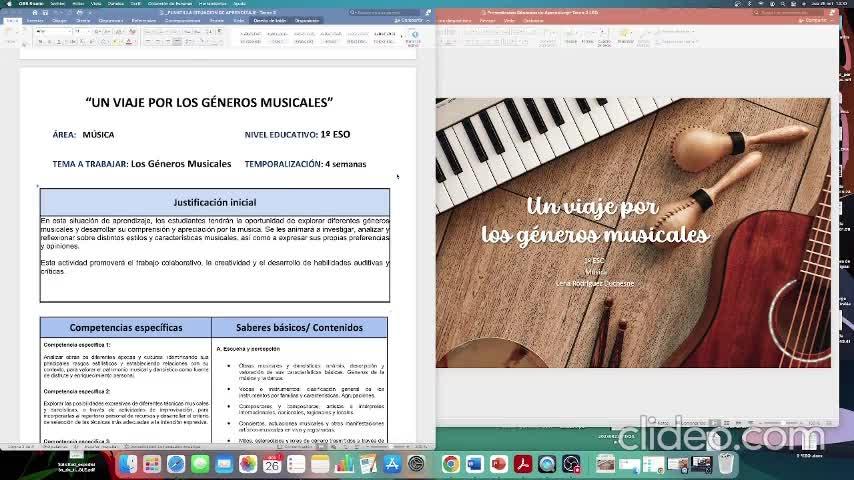Open the Disposición table tab in Word
Viewport: 854px width, 480px height.
click(x=307, y=21)
